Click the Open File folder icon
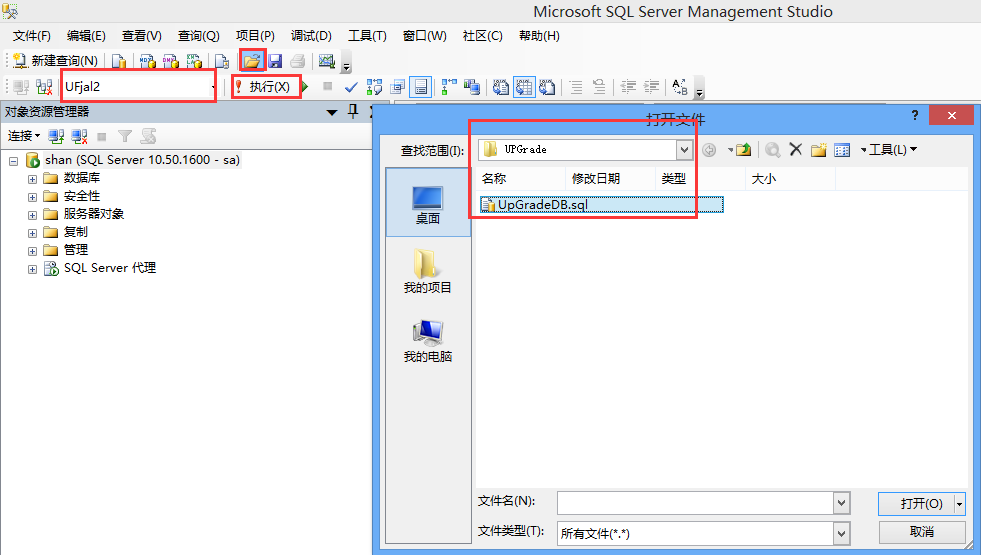 (252, 61)
